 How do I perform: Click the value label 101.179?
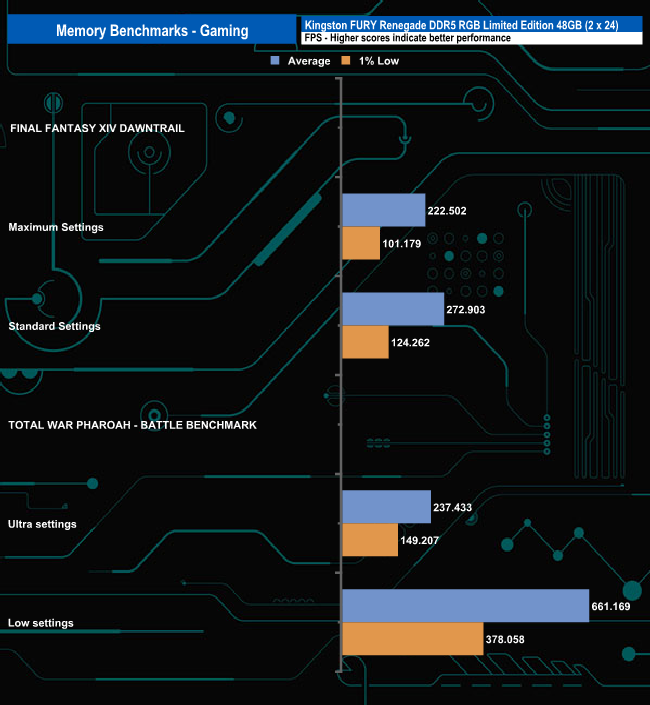(401, 244)
